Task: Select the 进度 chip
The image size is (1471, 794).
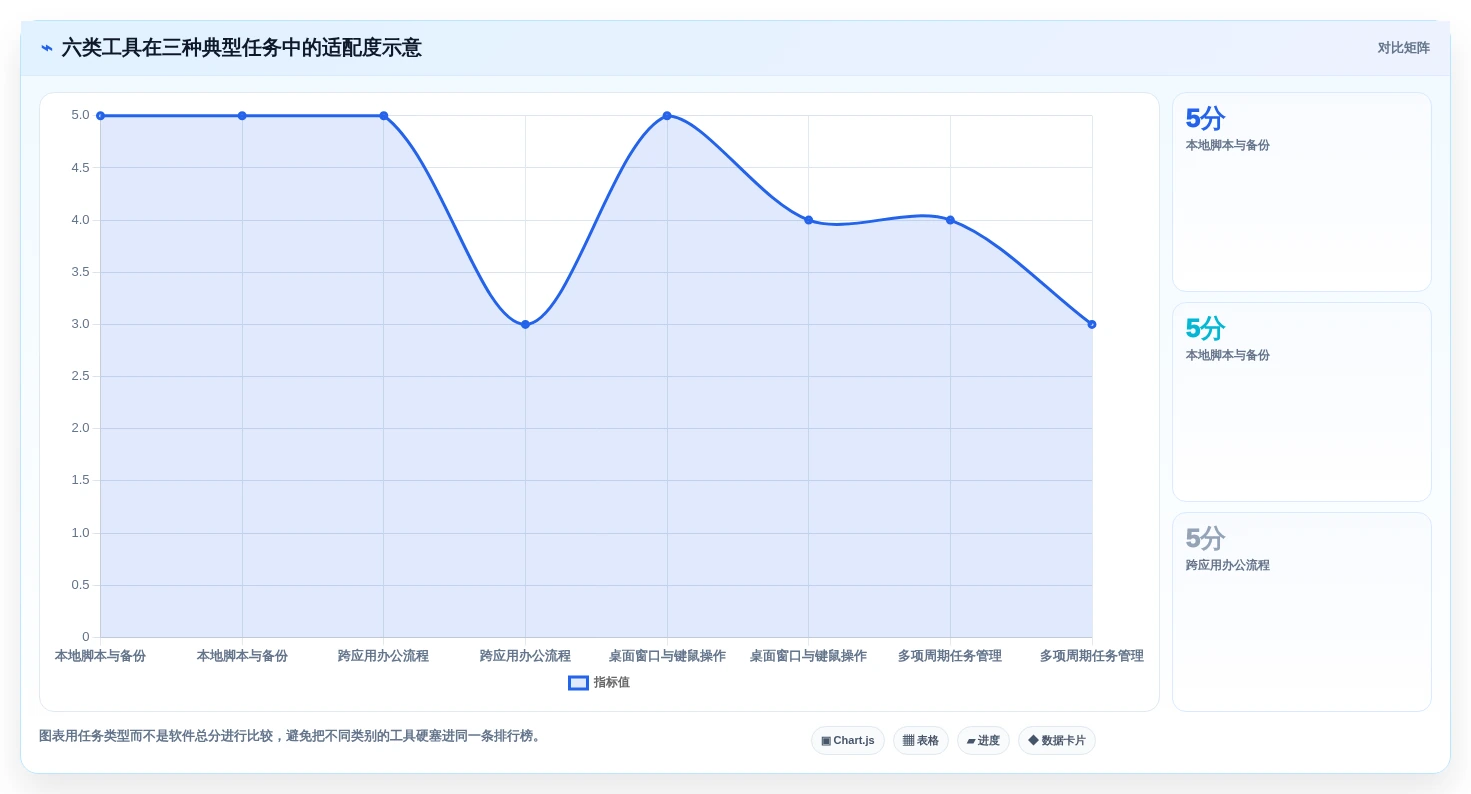Action: coord(983,741)
